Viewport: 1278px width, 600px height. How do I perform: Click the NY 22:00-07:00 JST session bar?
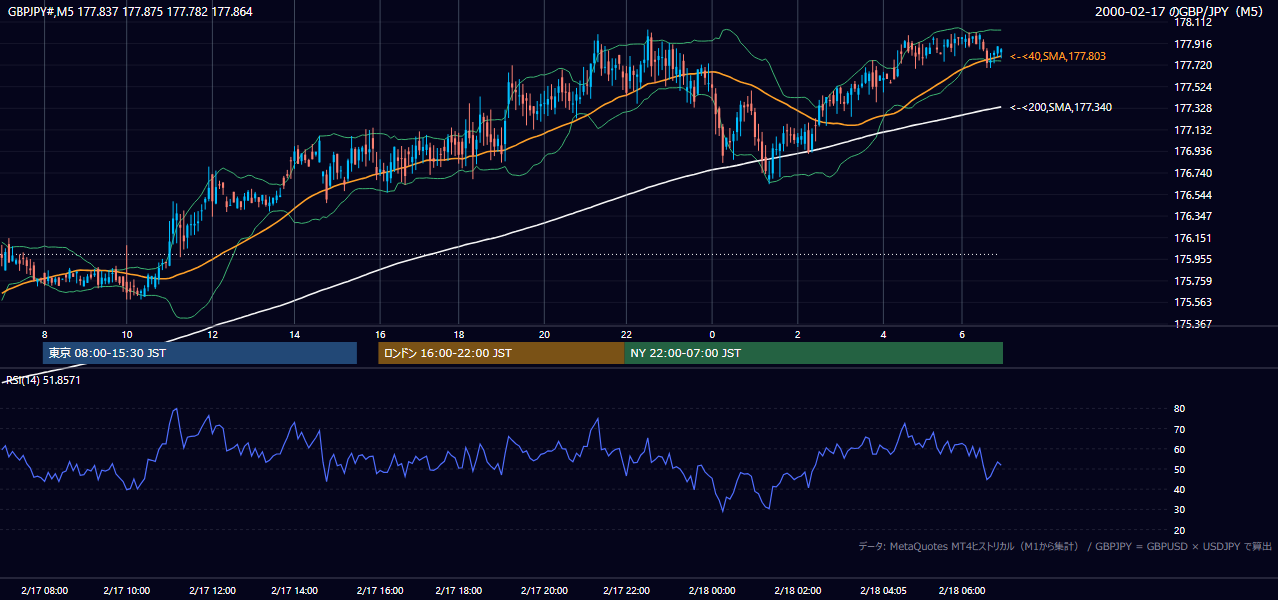pos(813,353)
